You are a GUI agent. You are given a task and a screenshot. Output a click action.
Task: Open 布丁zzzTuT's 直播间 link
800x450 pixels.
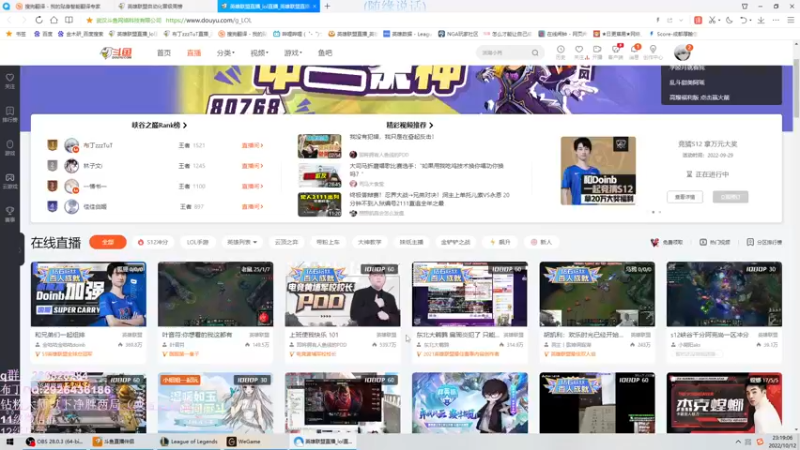pos(252,145)
